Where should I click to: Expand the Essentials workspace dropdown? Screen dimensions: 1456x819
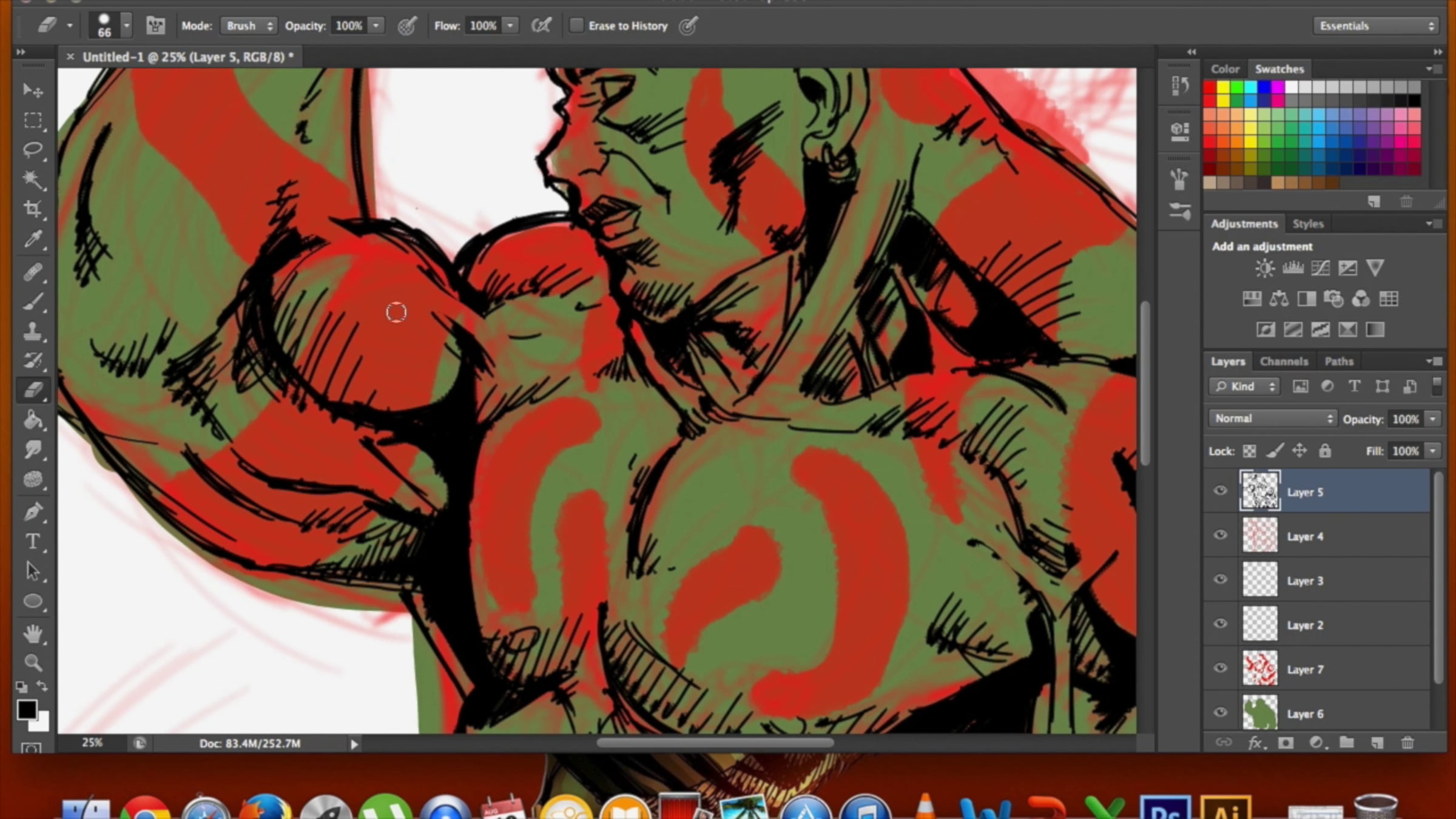pos(1376,25)
